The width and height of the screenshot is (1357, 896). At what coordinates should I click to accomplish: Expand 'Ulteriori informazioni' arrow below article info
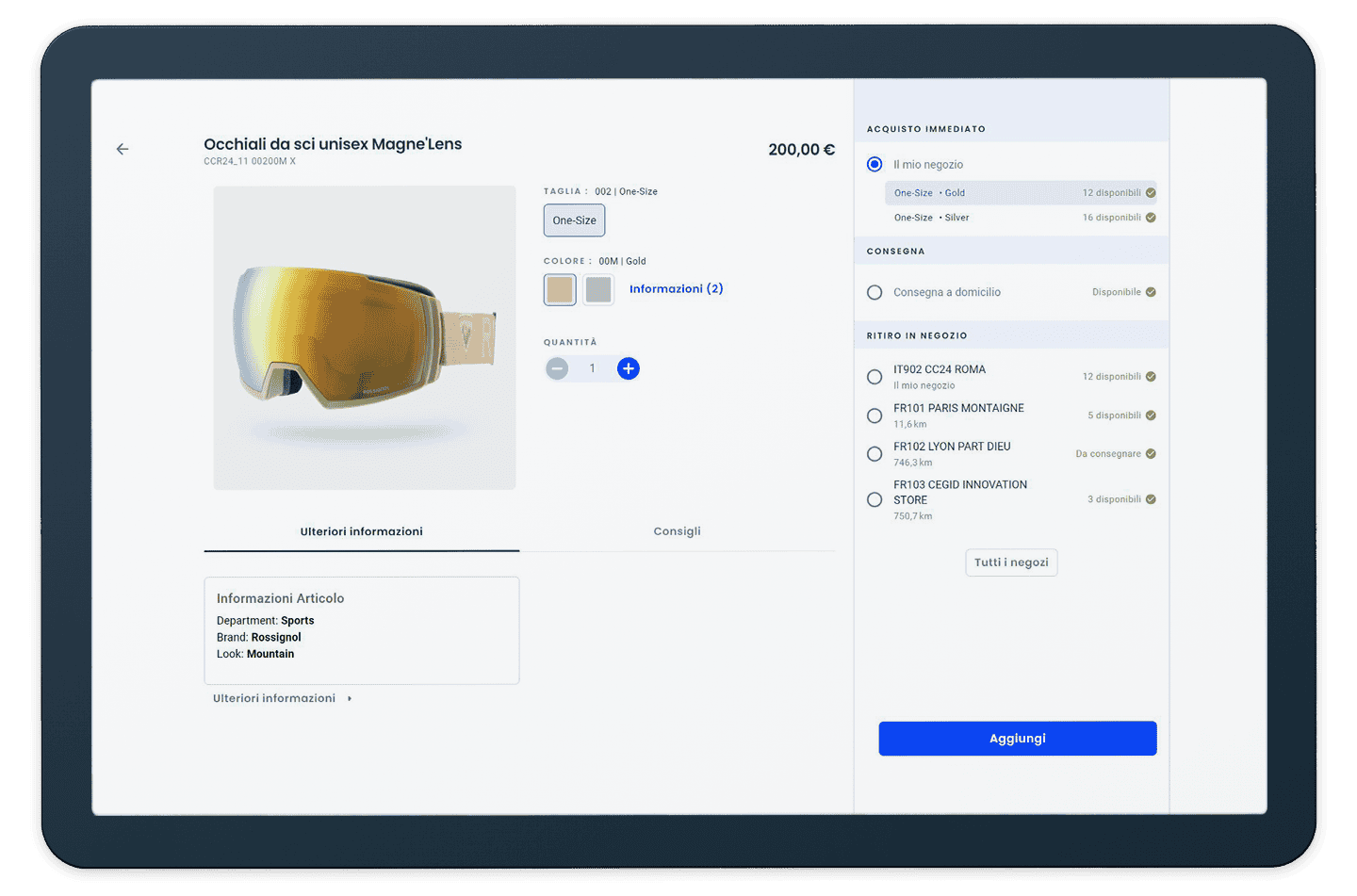pos(350,698)
